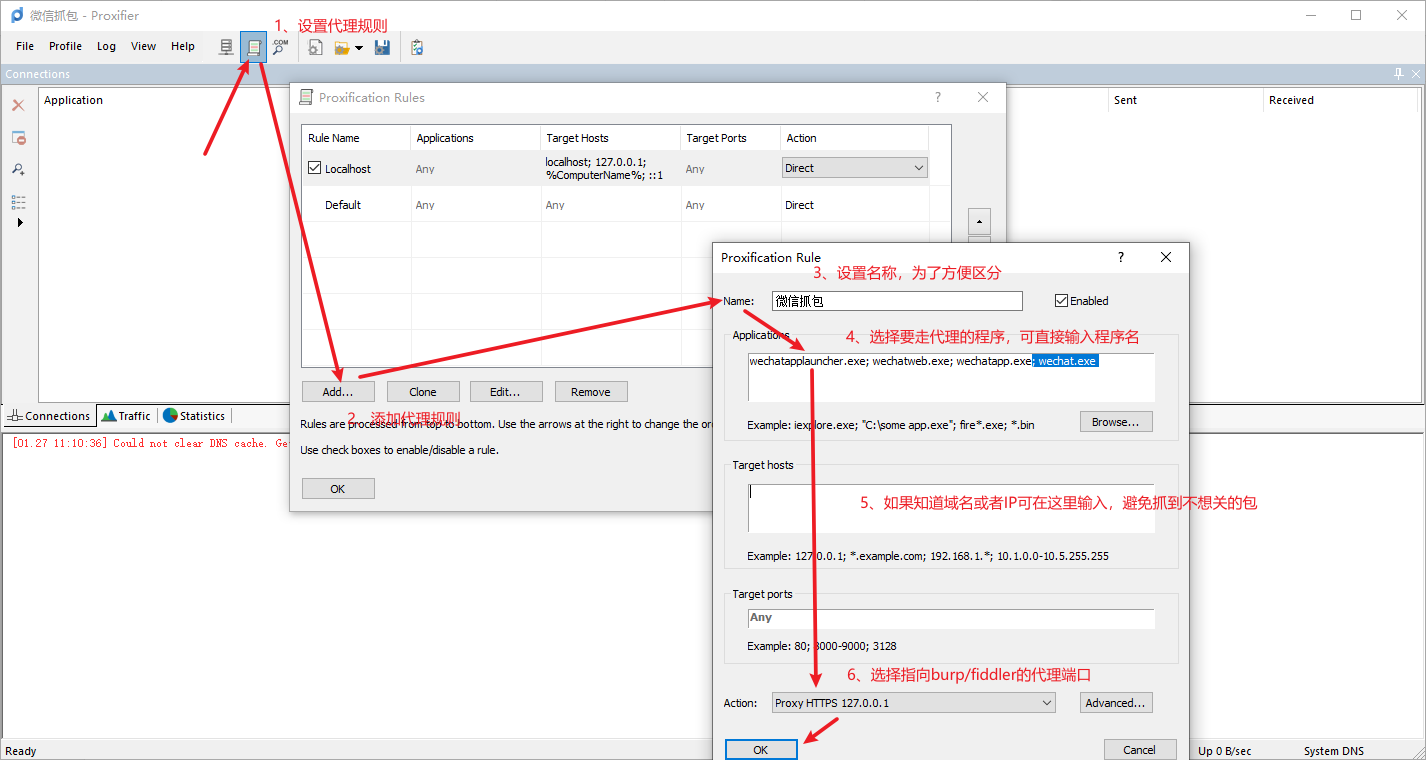1426x760 pixels.
Task: Click the Add... button
Action: pyautogui.click(x=338, y=392)
